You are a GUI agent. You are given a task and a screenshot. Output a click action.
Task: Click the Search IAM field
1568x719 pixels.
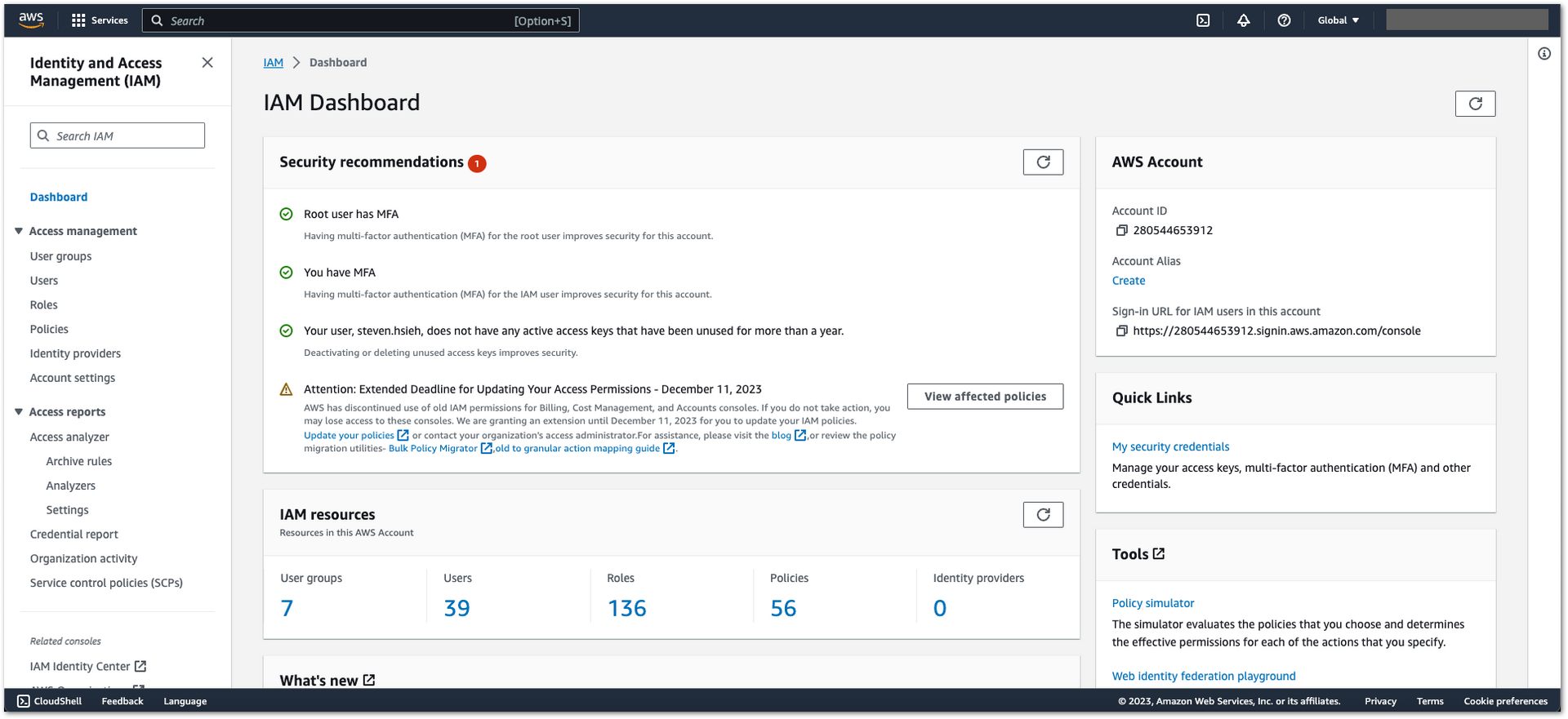(x=118, y=135)
